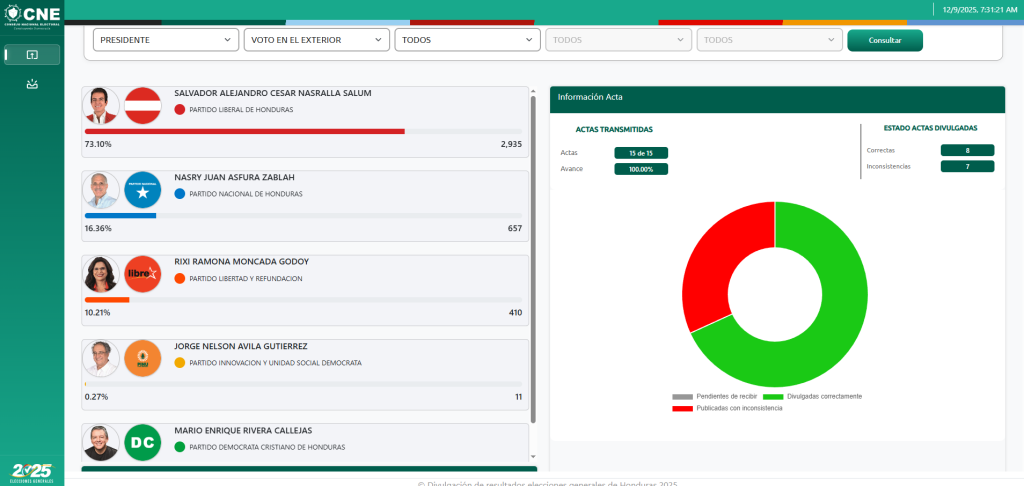Screen dimensions: 1024x486
Task: Click the Partido Liberal red-white flag logo
Action: click(x=143, y=106)
